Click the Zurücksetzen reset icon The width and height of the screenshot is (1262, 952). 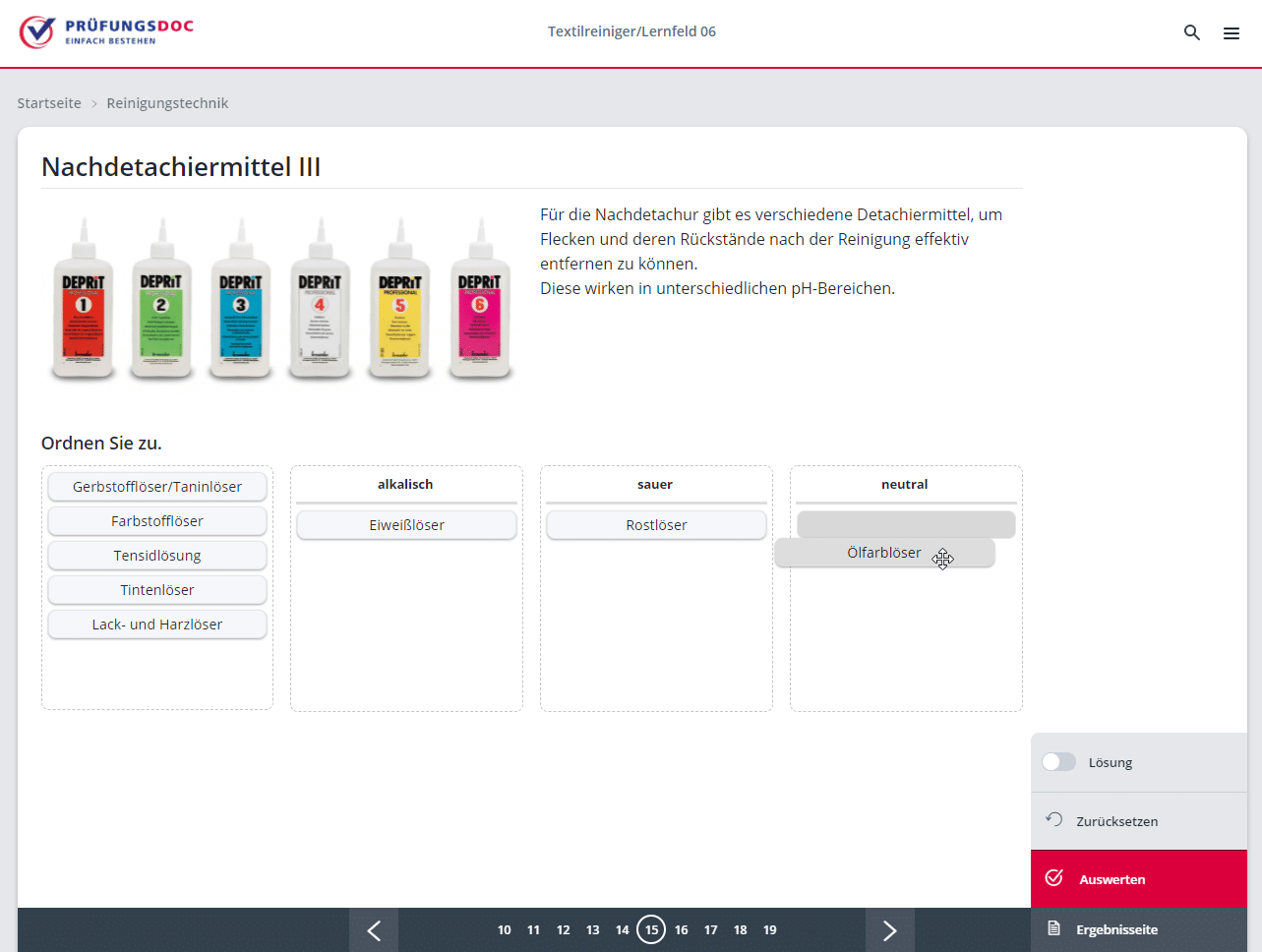coord(1053,820)
